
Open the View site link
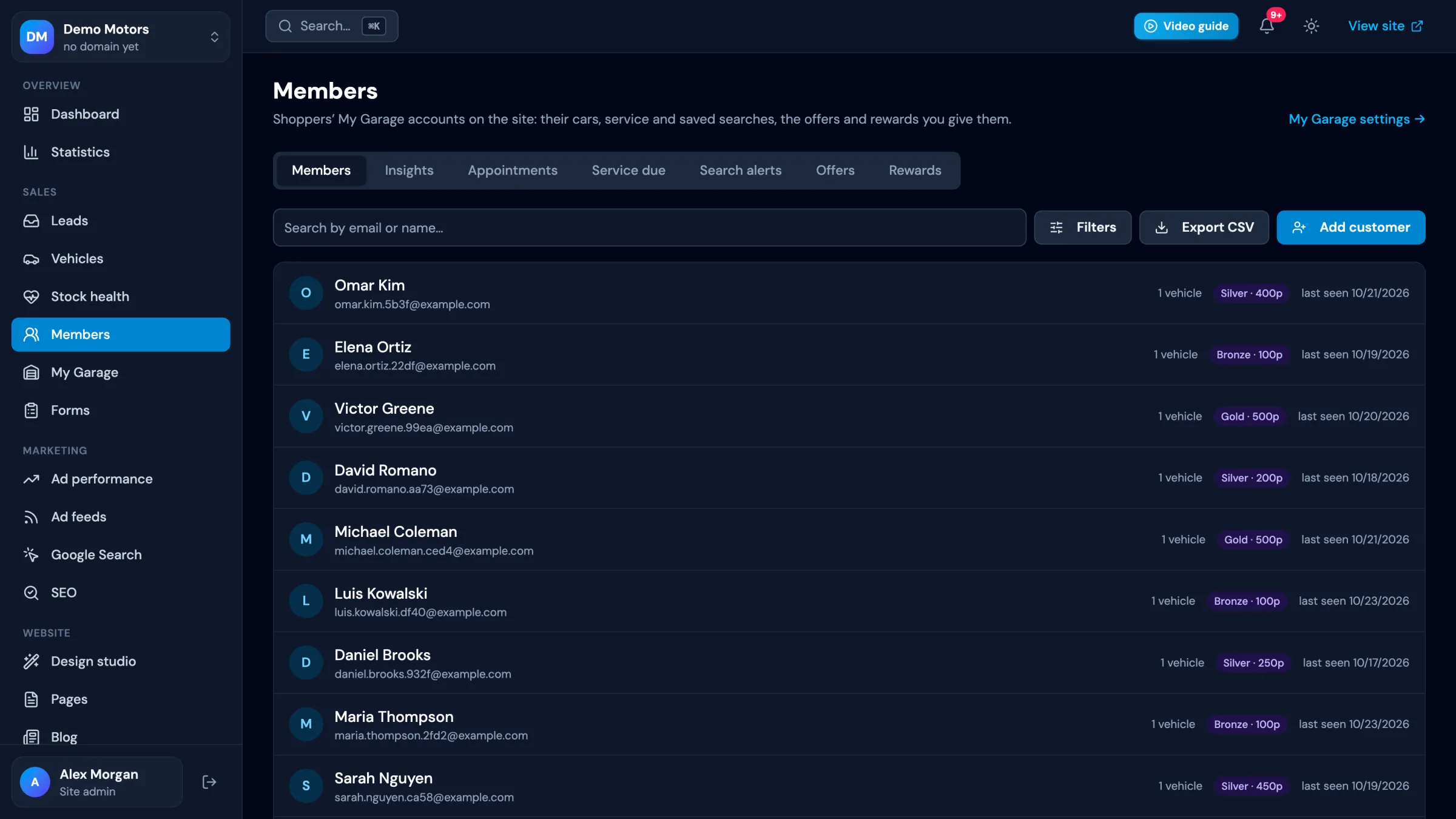tap(1385, 26)
